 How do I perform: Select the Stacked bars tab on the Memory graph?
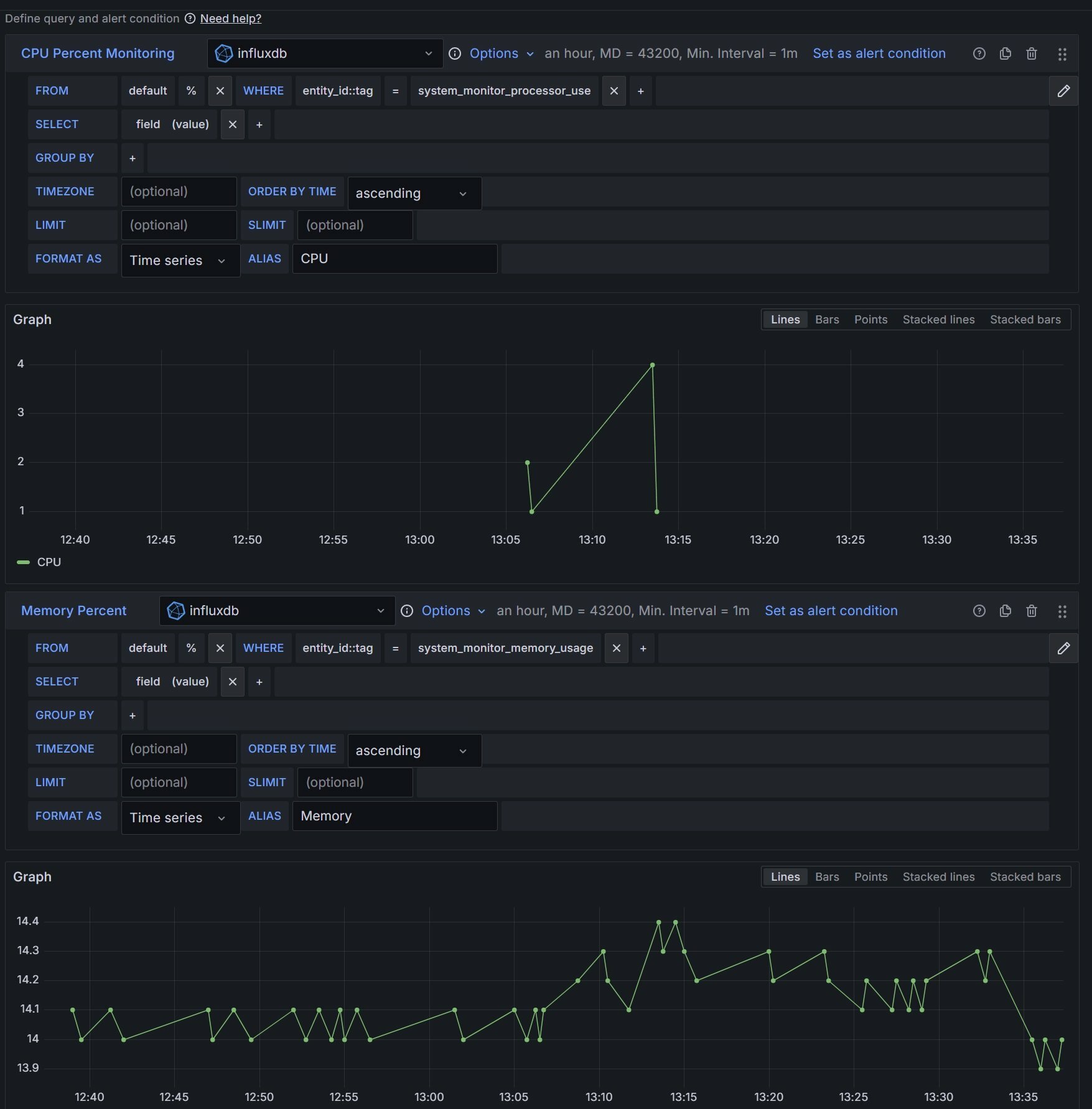point(1025,877)
